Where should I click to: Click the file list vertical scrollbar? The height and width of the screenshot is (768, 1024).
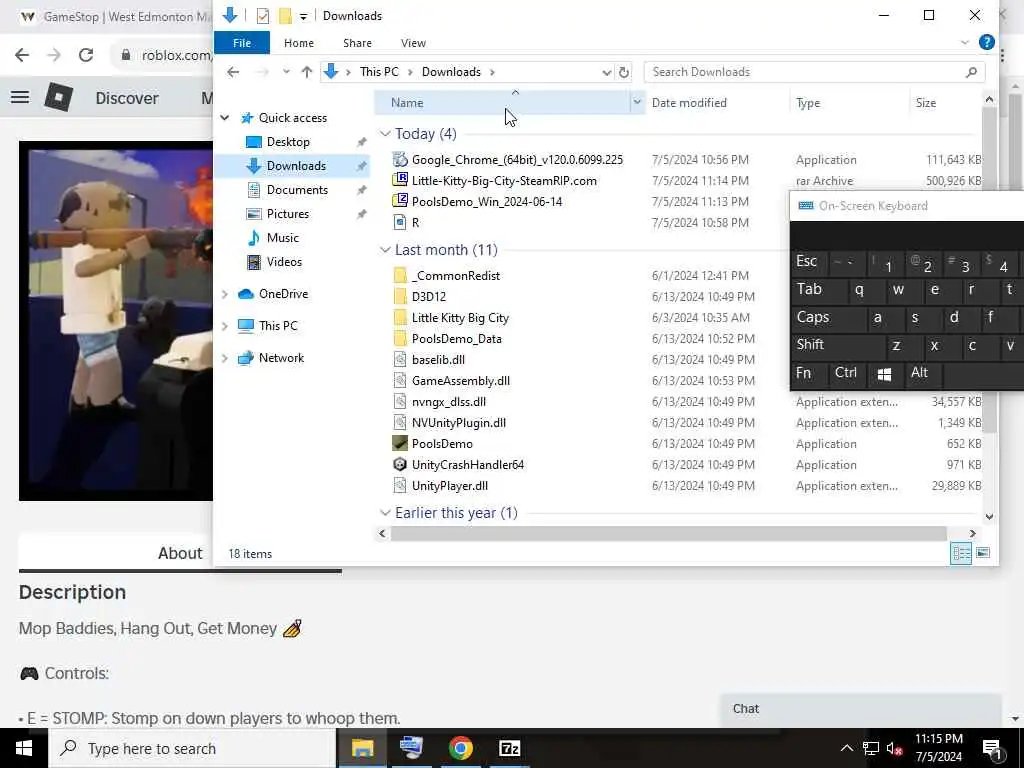(x=989, y=268)
